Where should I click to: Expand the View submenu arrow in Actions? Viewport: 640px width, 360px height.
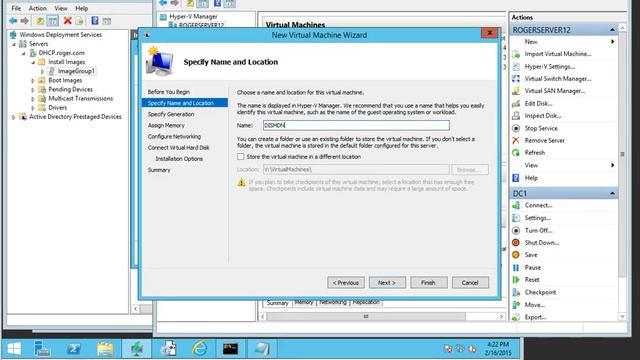(613, 165)
